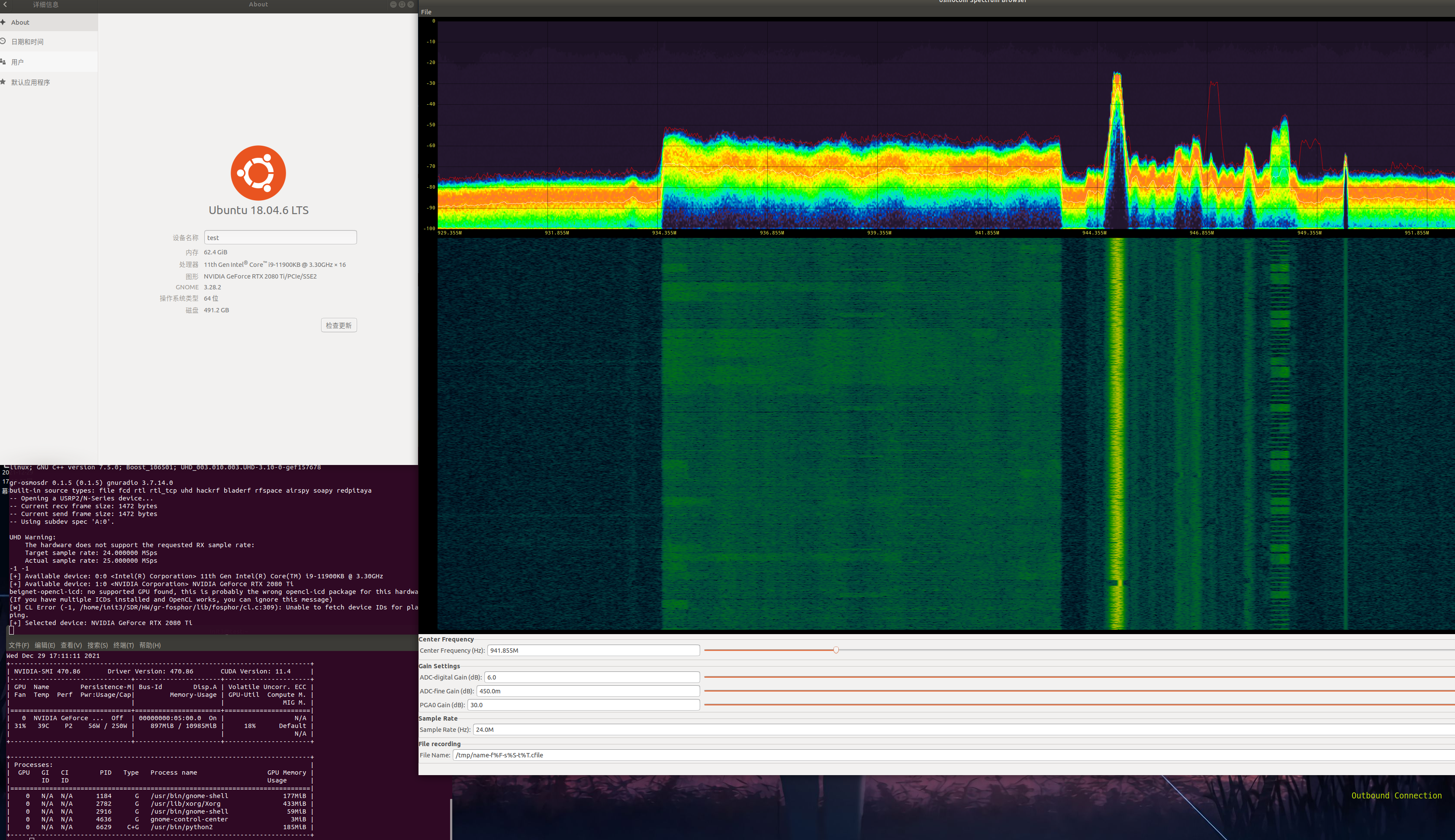This screenshot has height=840, width=1455.
Task: Click the Center Frequency slider handle
Action: tap(836, 650)
